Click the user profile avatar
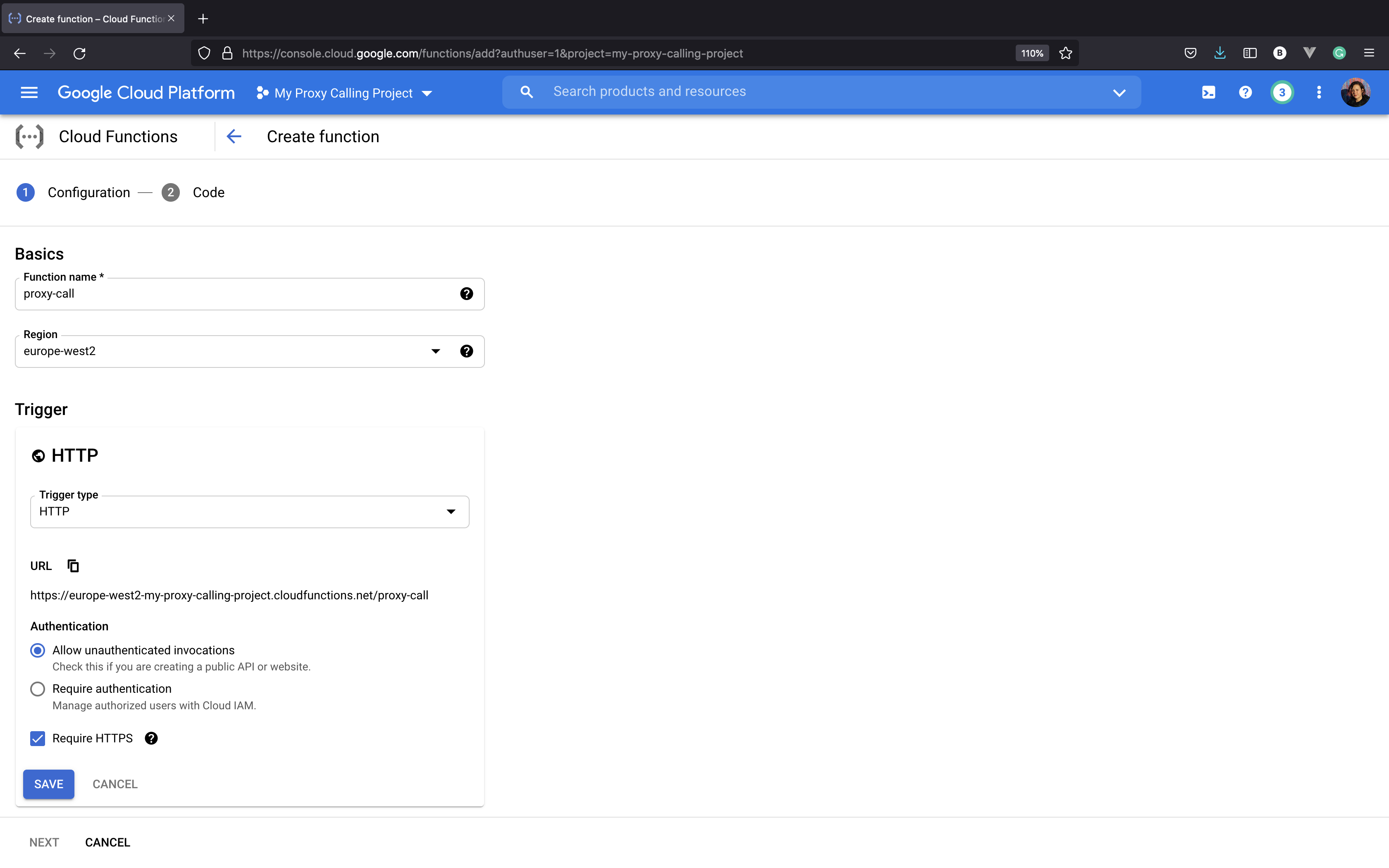Image resolution: width=1389 pixels, height=868 pixels. click(1356, 93)
